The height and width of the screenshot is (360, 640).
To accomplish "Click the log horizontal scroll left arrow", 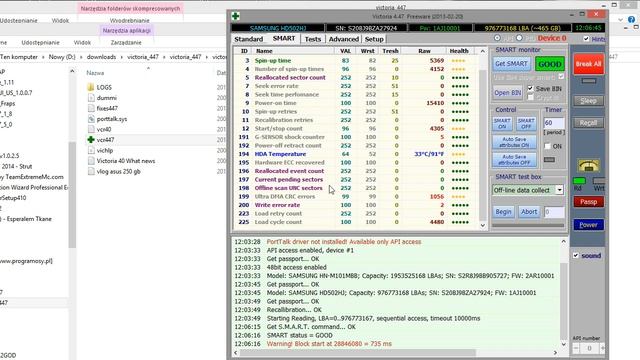I will coord(236,353).
